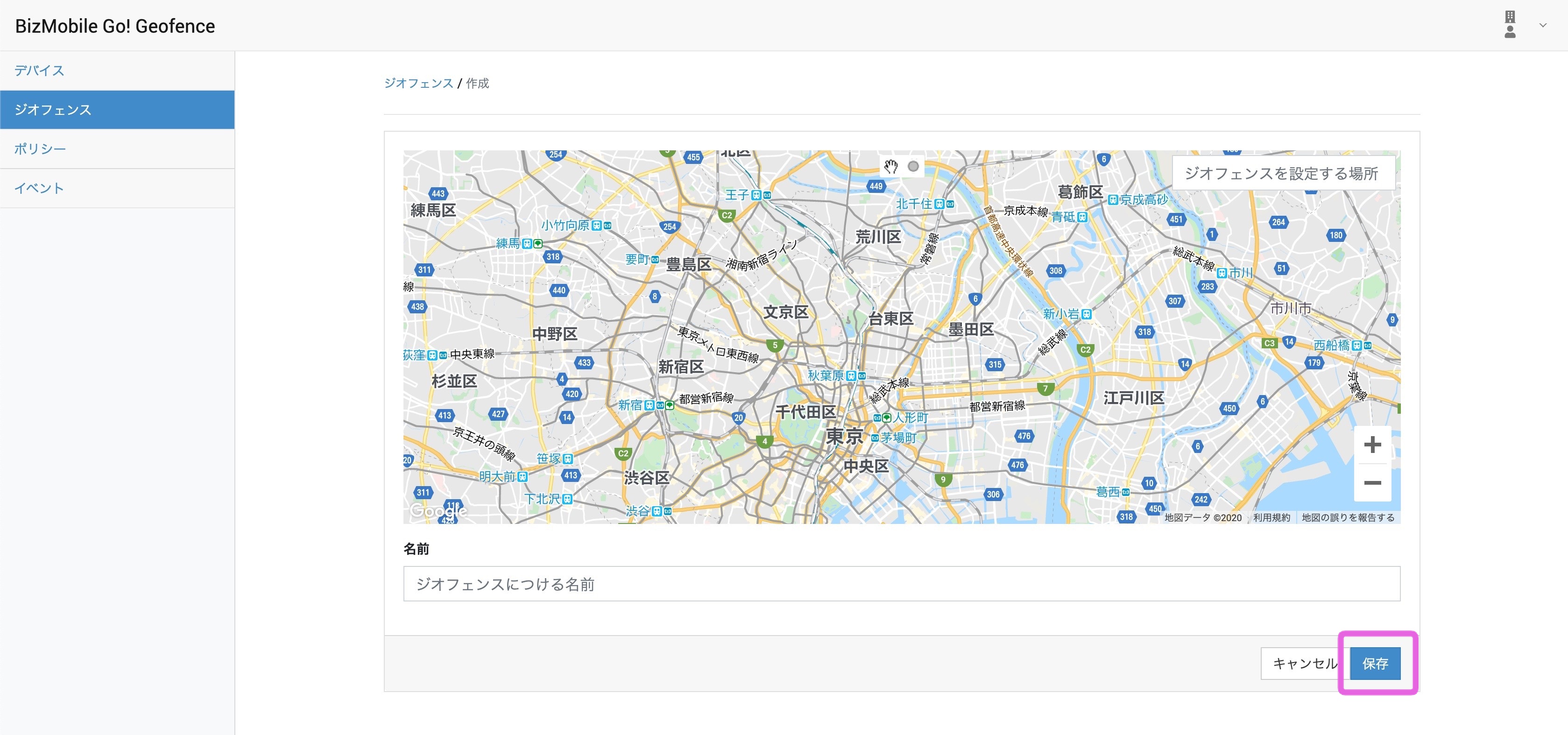Click the location search box on map
The width and height of the screenshot is (1568, 735).
[x=1283, y=174]
